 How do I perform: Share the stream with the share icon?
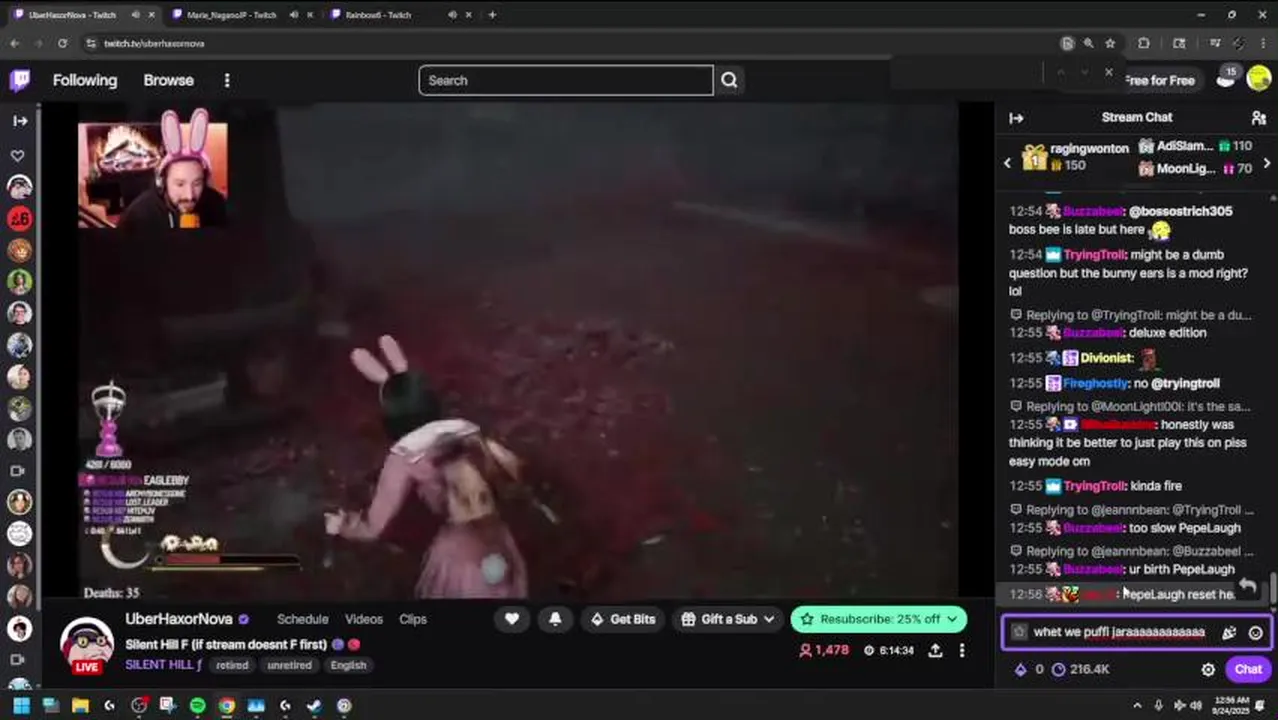coord(935,650)
